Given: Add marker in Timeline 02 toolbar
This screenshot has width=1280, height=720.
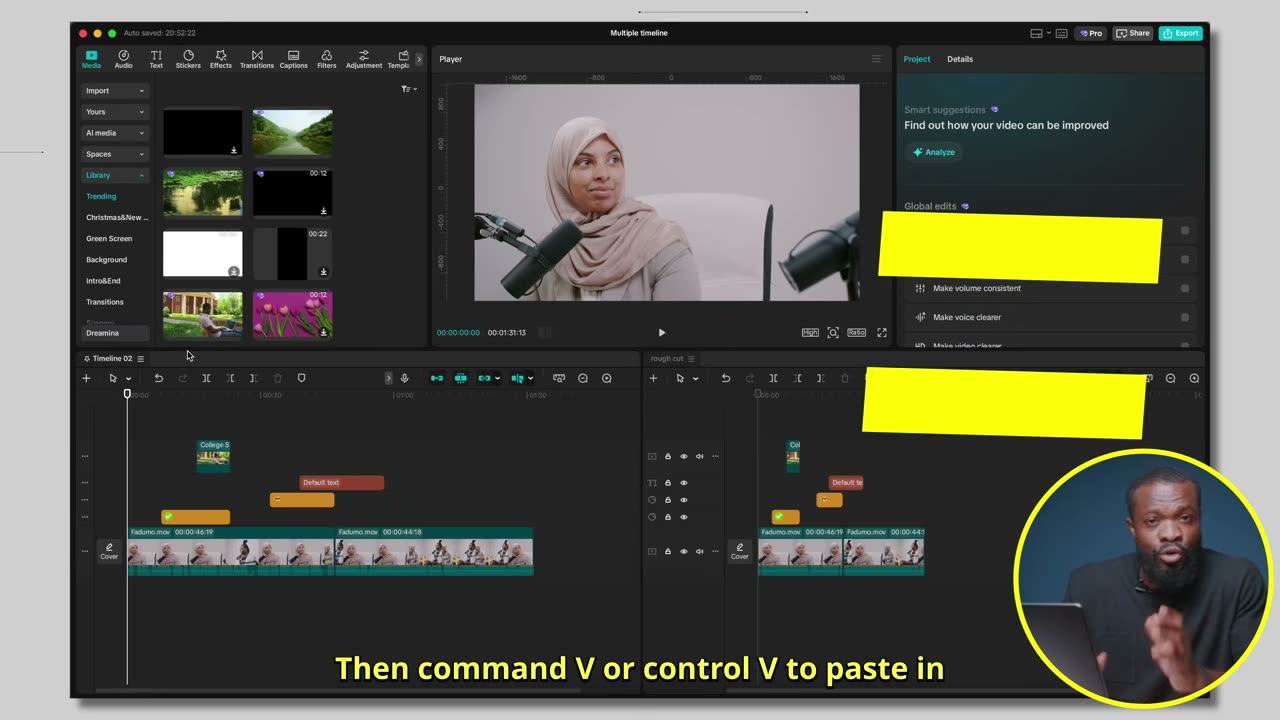Looking at the screenshot, I should click(x=301, y=378).
